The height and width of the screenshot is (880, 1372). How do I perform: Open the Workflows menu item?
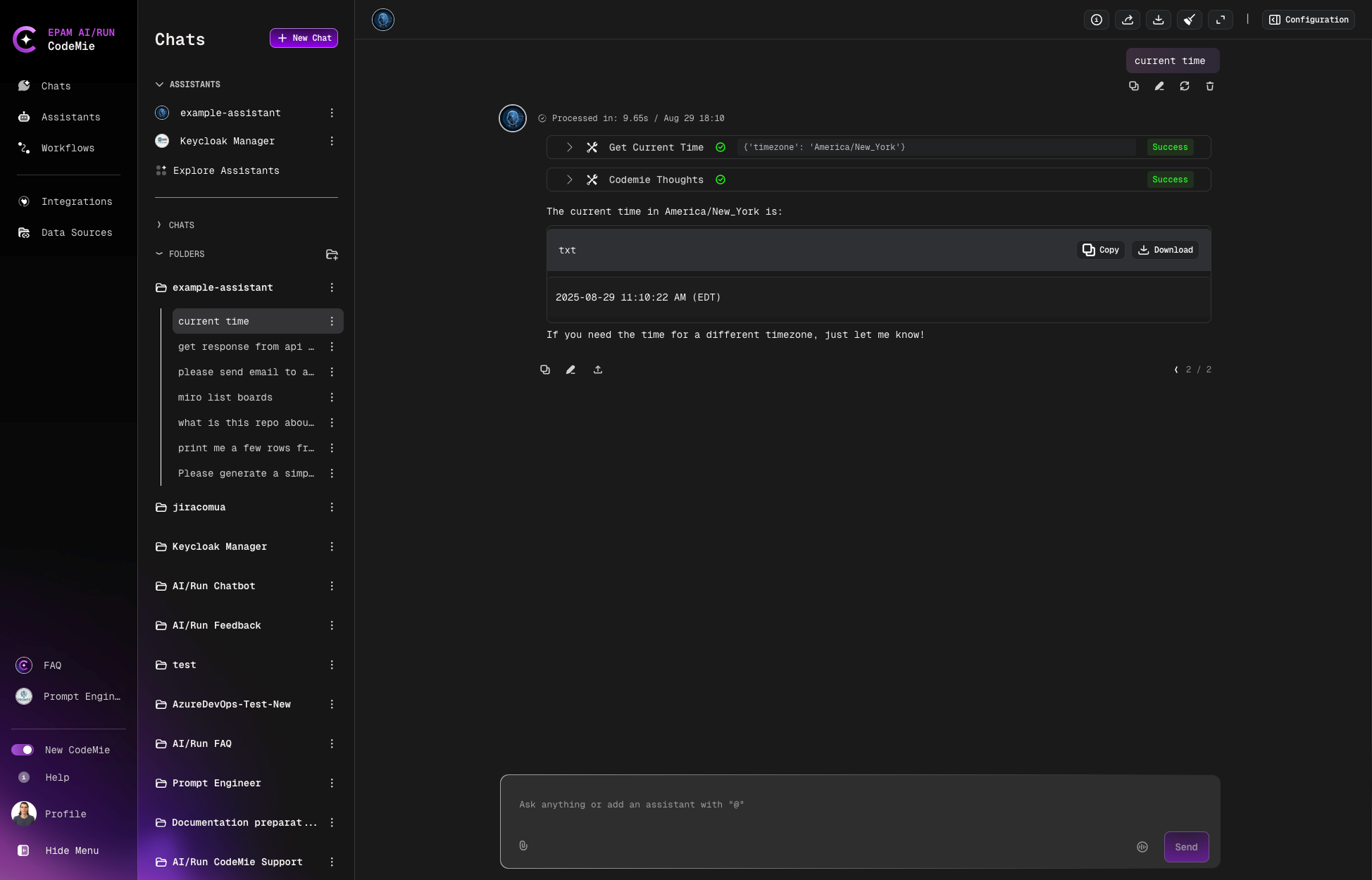[x=68, y=148]
